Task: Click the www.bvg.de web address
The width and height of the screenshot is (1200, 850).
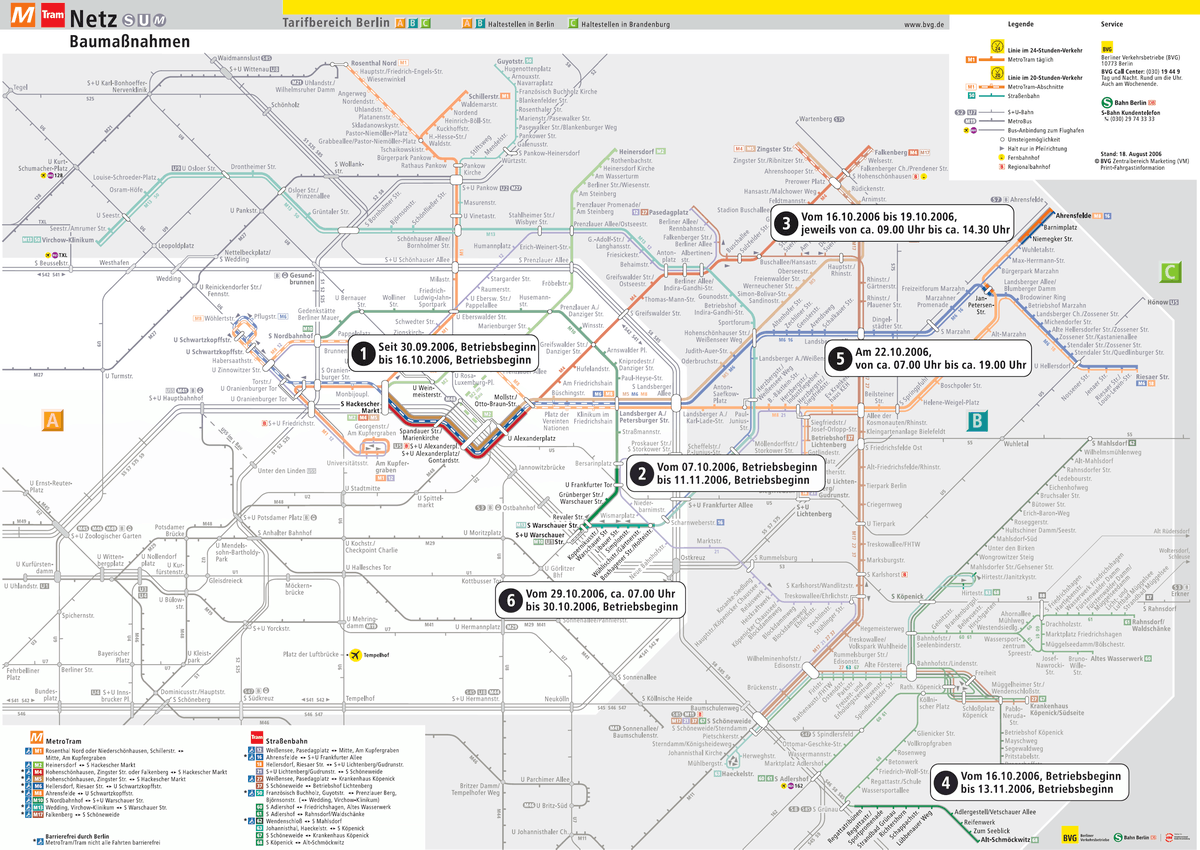Action: point(924,23)
